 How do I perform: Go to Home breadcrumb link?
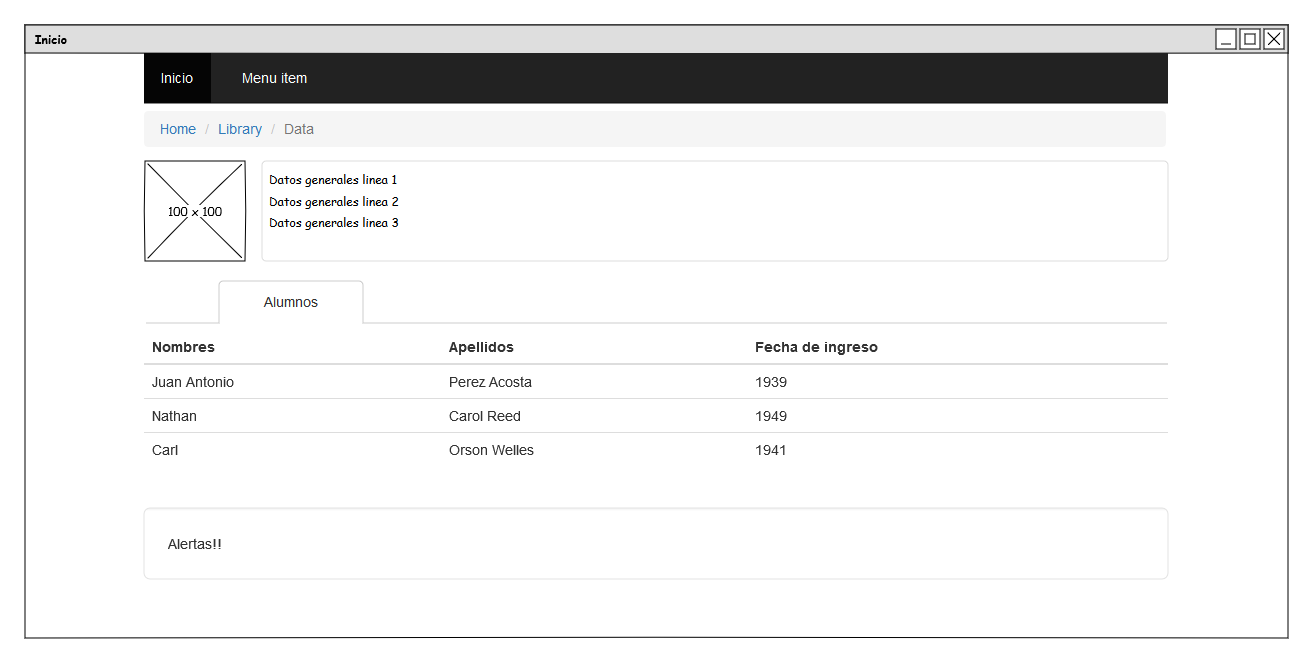(178, 129)
